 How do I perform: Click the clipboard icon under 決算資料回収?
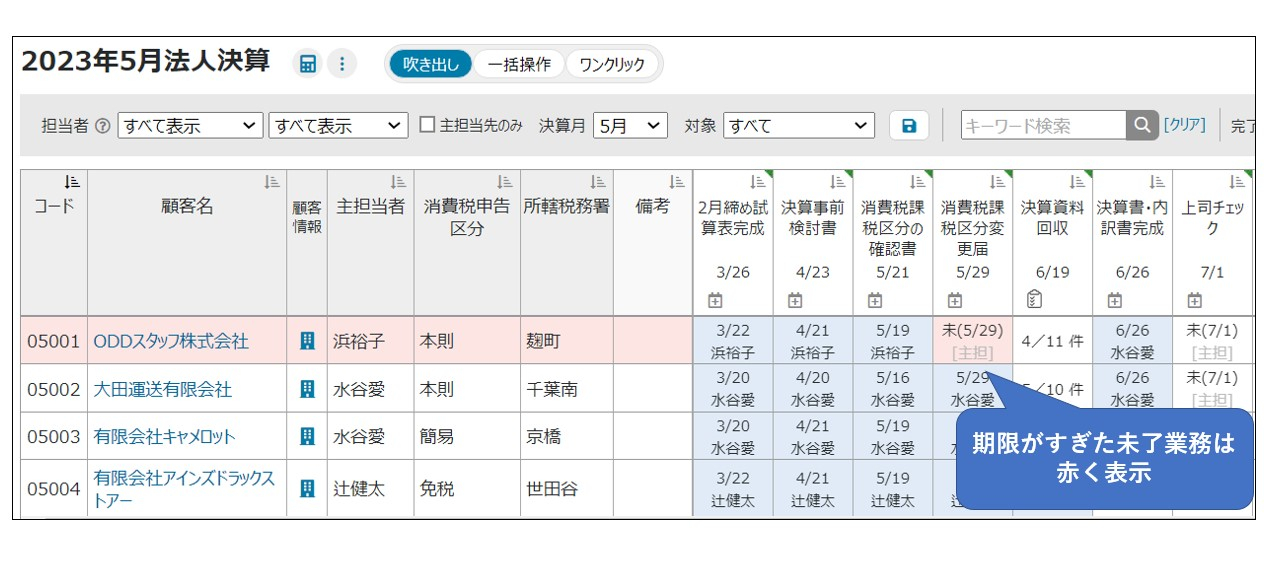tap(1035, 300)
